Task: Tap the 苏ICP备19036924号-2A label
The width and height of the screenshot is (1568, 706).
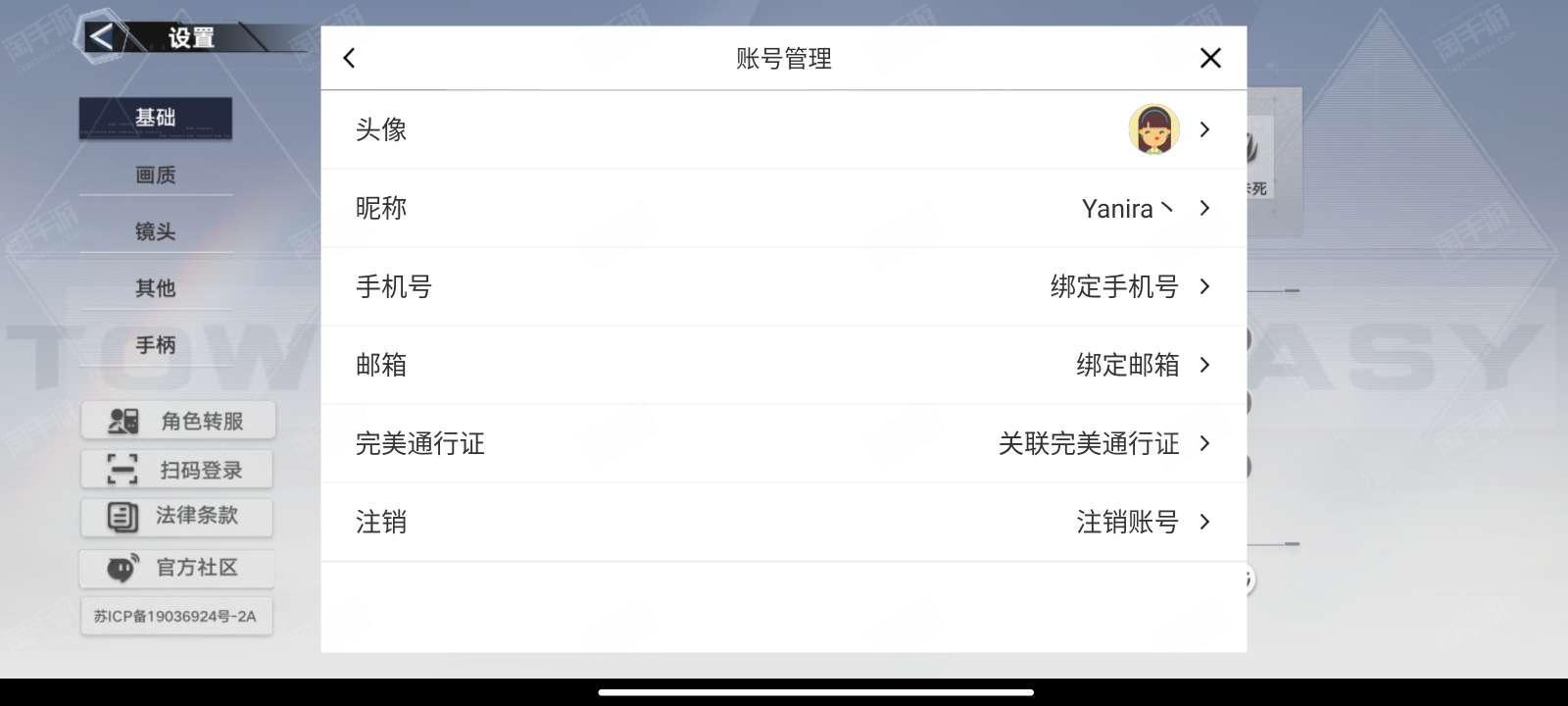Action: pos(175,617)
